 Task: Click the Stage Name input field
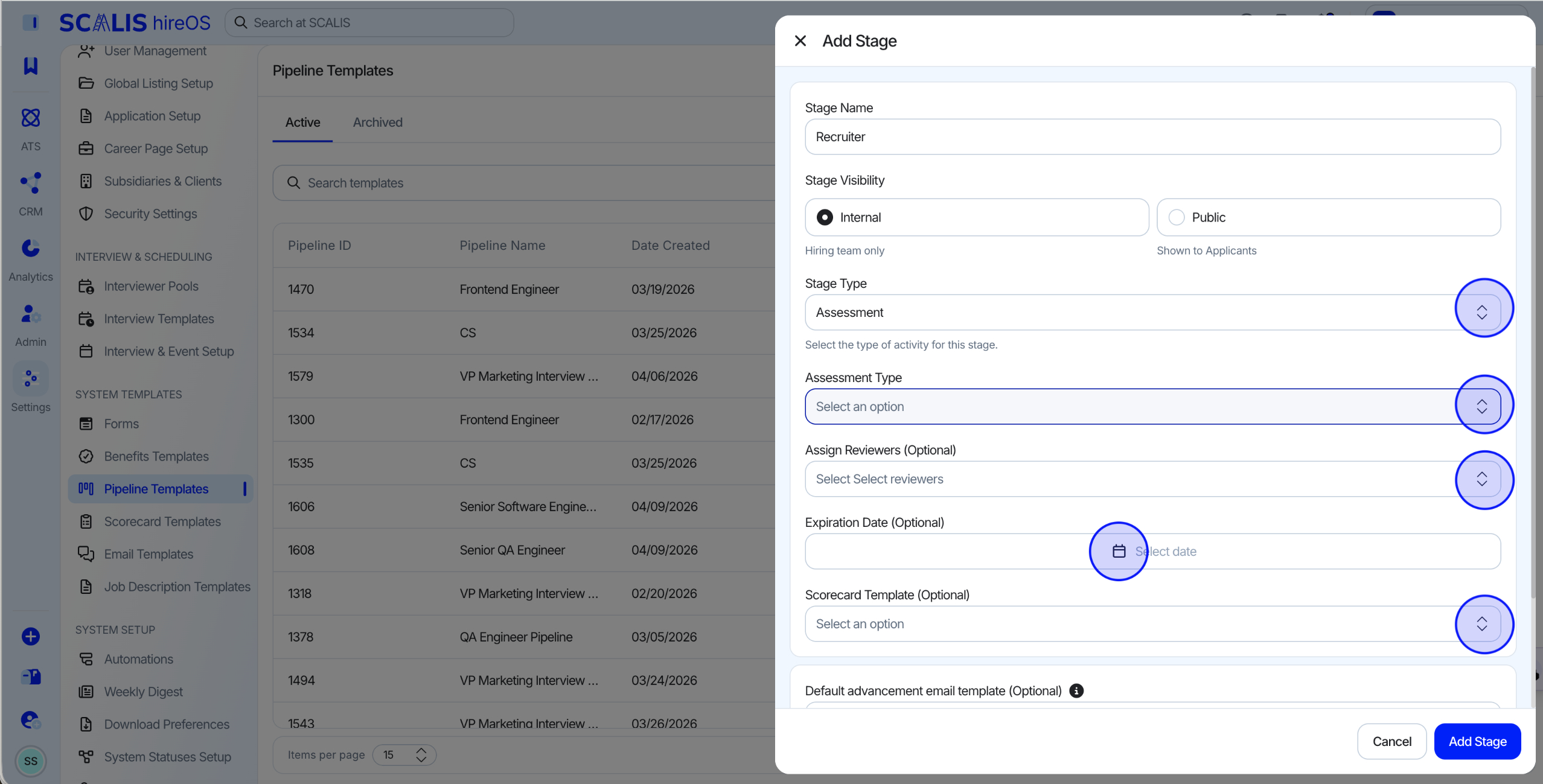1152,136
